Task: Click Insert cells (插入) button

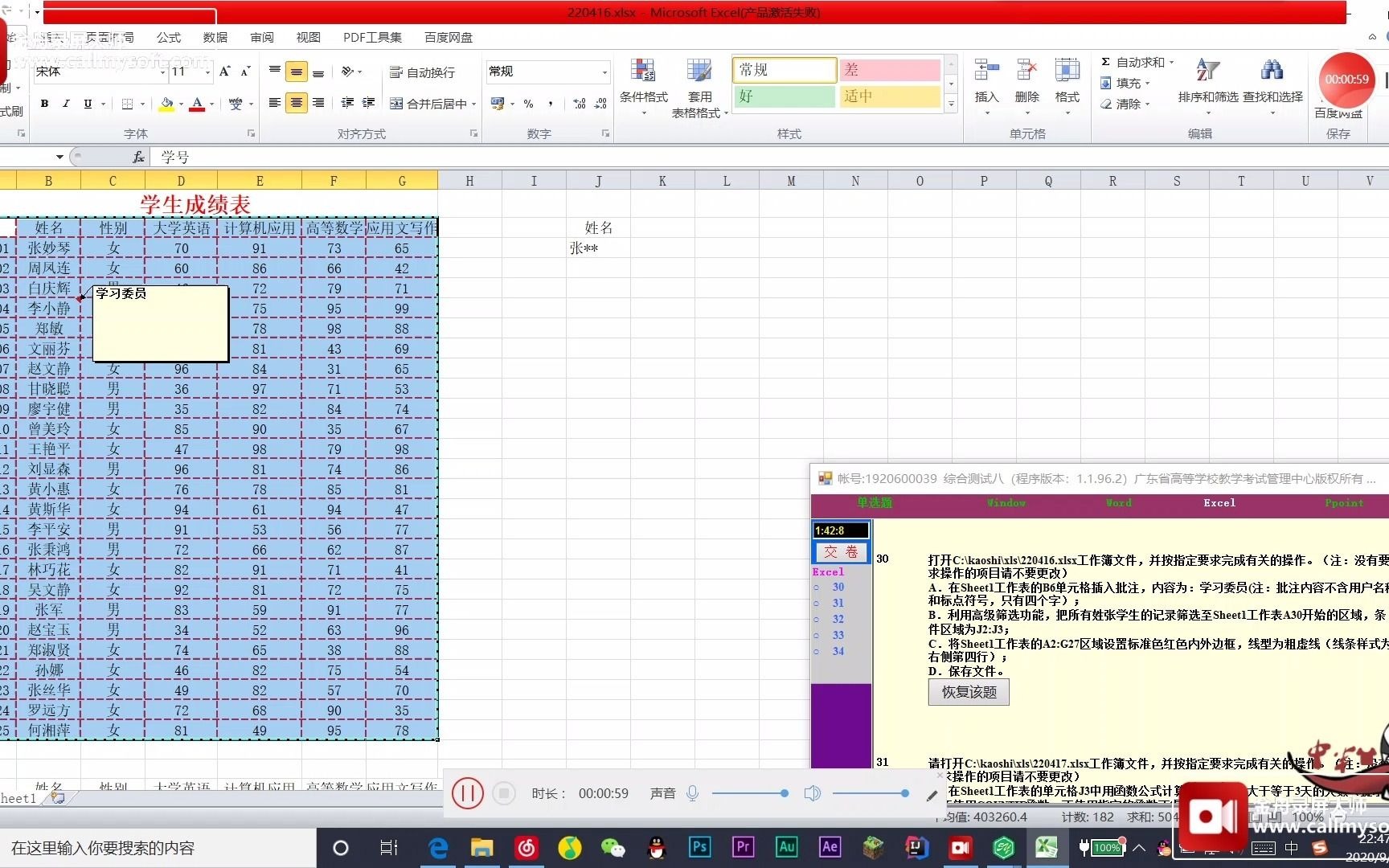Action: (986, 87)
